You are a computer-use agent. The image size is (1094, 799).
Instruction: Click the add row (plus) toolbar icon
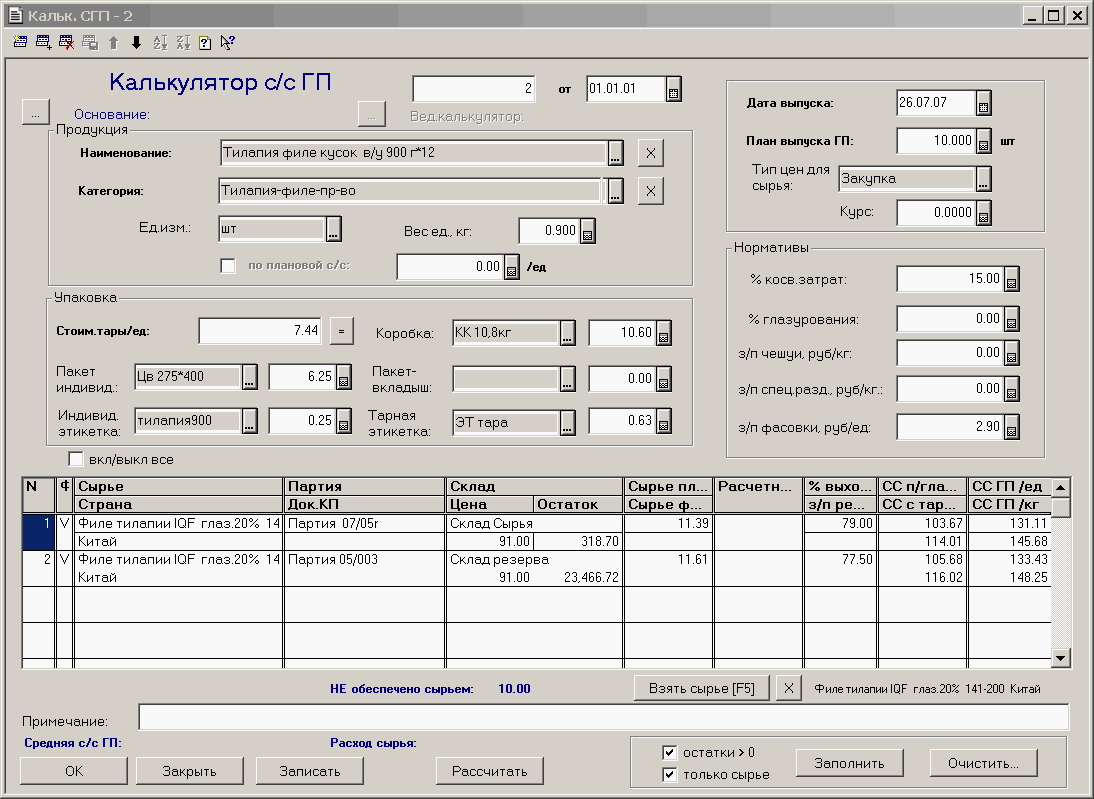click(43, 43)
